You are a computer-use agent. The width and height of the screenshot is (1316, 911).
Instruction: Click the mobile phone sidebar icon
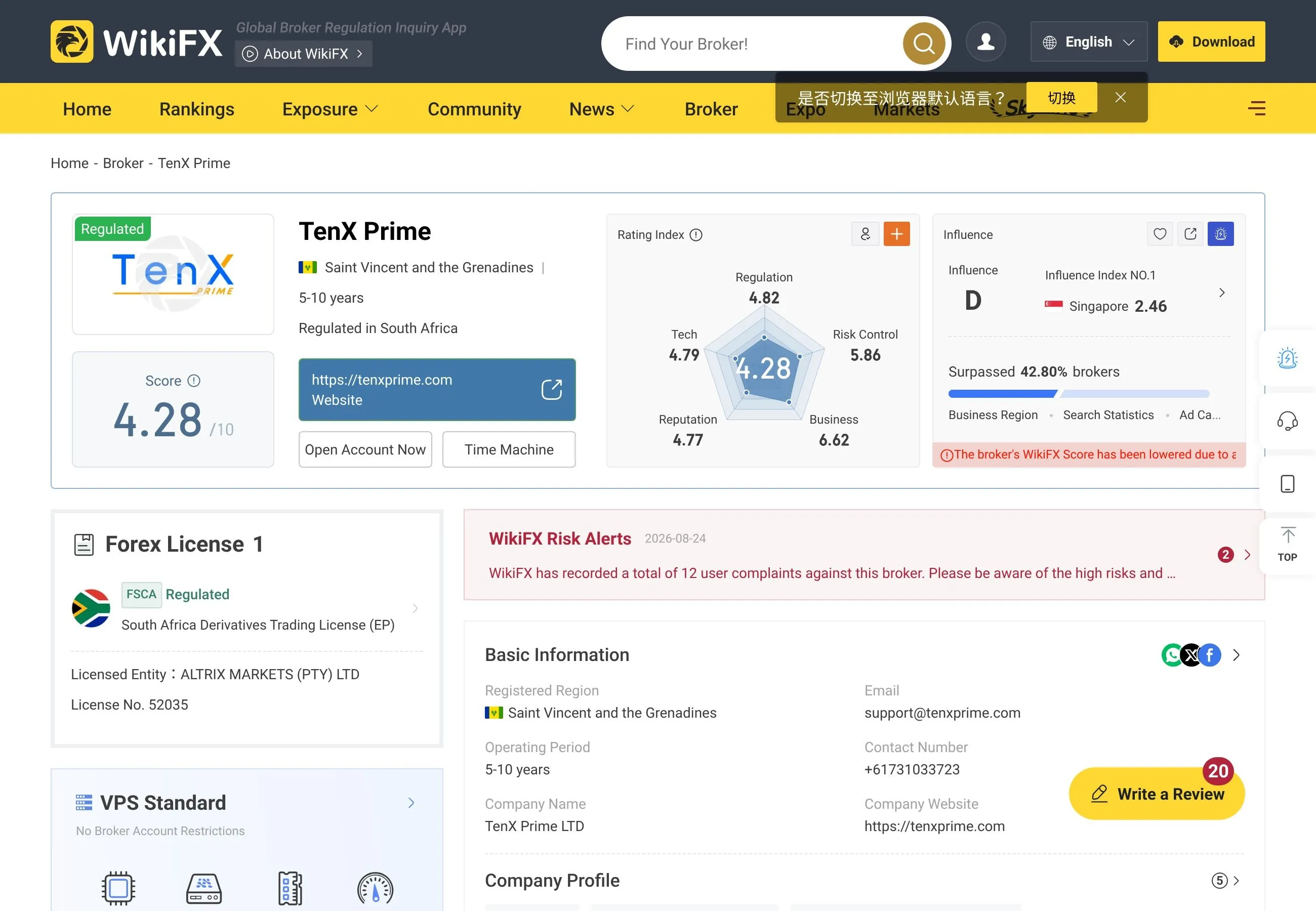click(x=1288, y=484)
